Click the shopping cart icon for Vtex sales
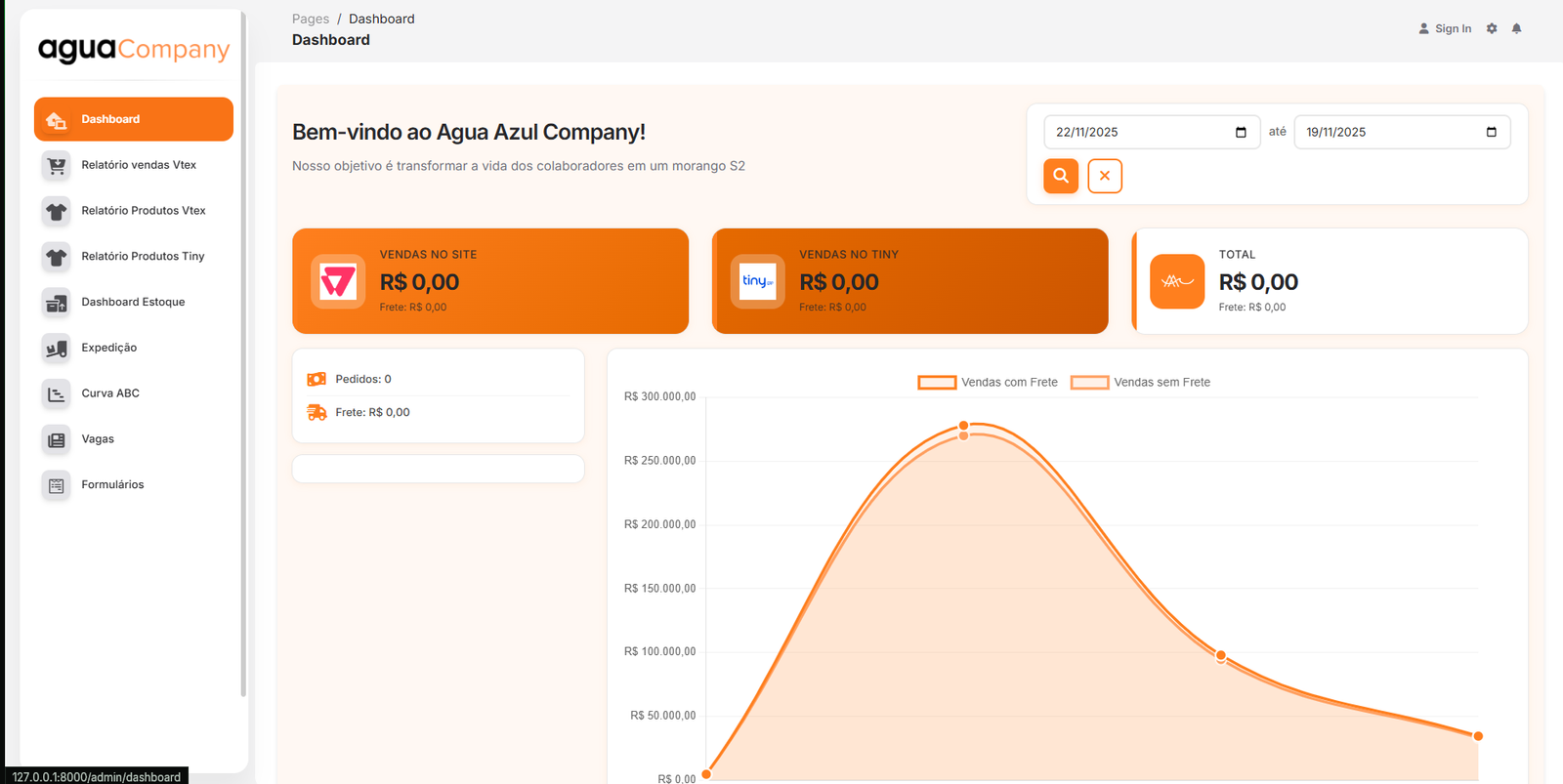Screen dimensions: 1563x784 (x=57, y=165)
